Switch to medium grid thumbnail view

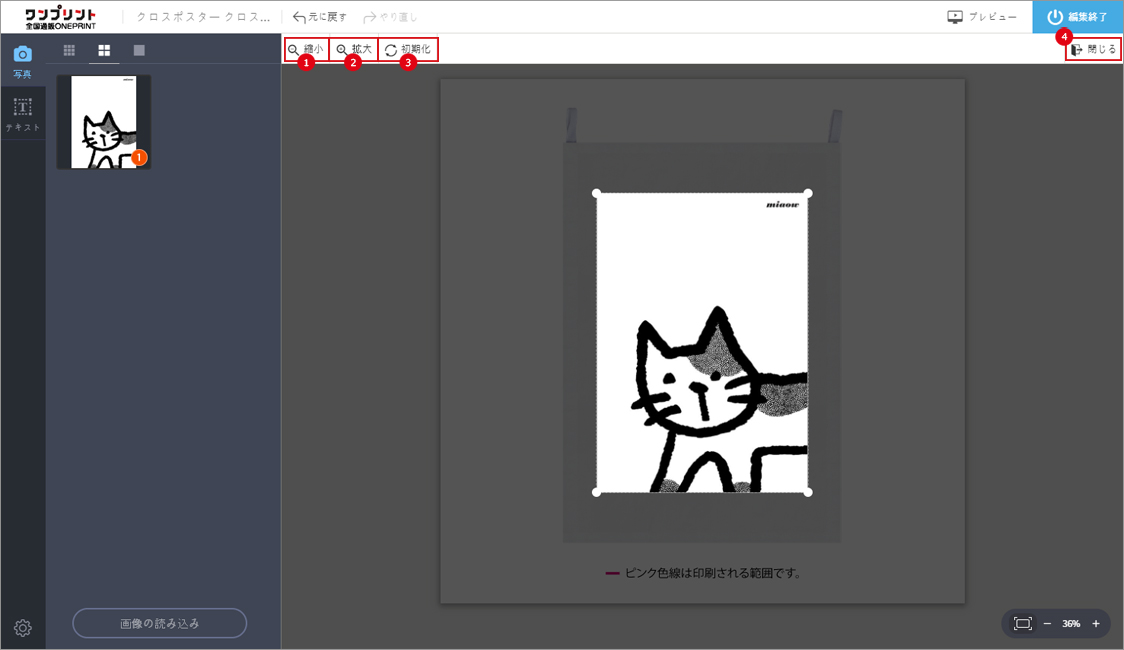[x=104, y=50]
